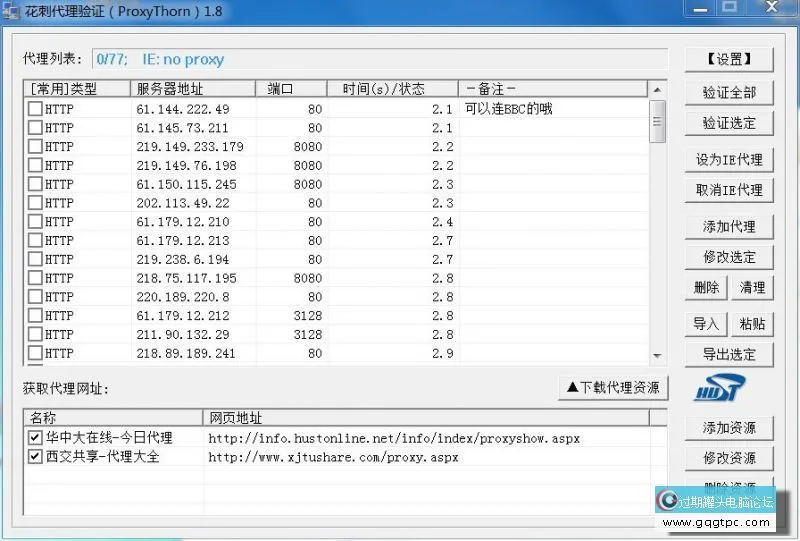Viewport: 800px width, 541px height.
Task: Click 修改选定 button
Action: point(729,257)
